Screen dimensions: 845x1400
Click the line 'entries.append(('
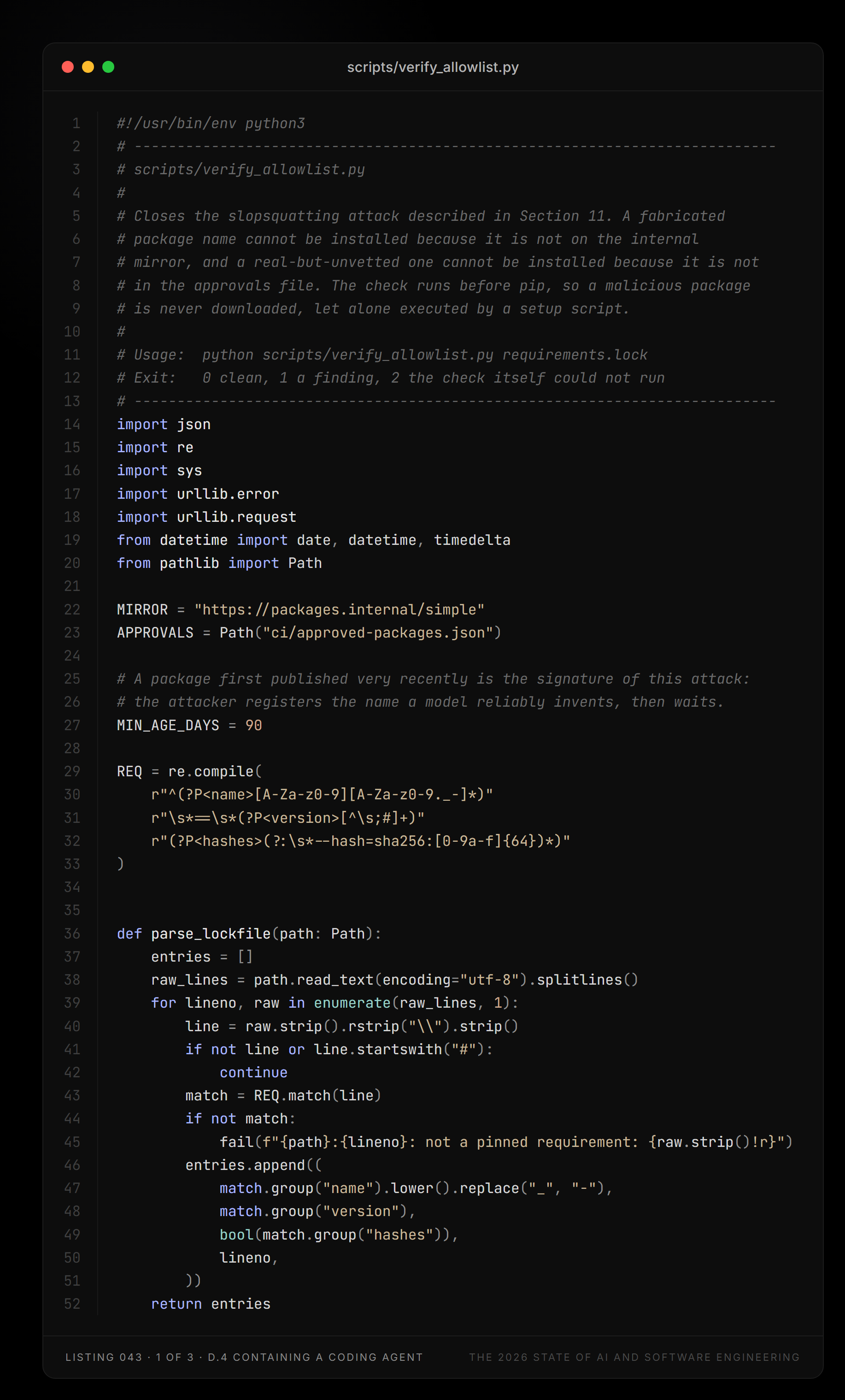254,1165
